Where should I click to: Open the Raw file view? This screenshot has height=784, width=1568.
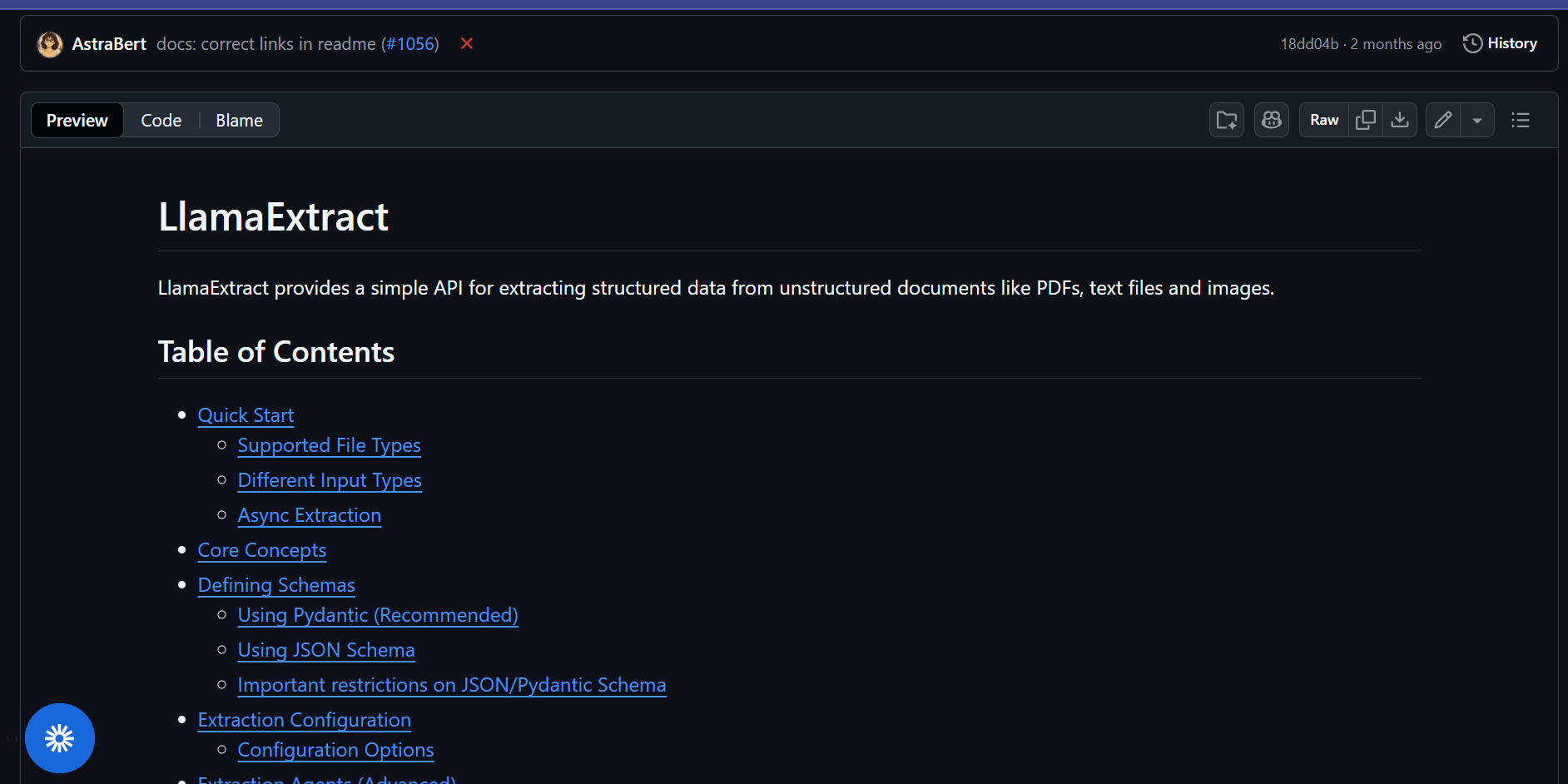[x=1323, y=120]
